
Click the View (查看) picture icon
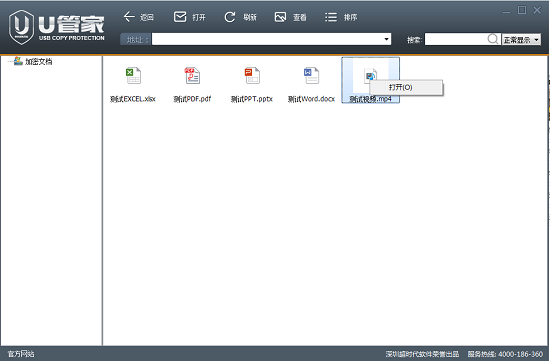tap(280, 17)
